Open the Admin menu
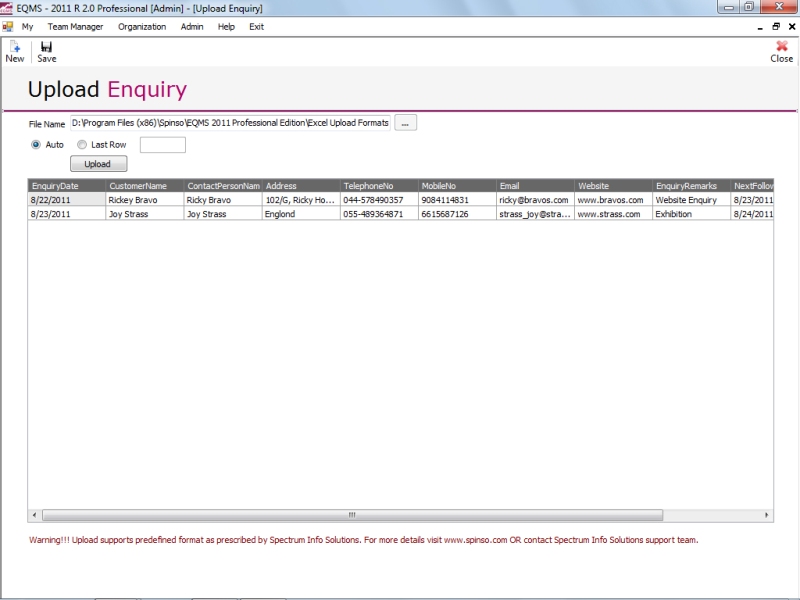Image resolution: width=800 pixels, height=600 pixels. pyautogui.click(x=192, y=27)
